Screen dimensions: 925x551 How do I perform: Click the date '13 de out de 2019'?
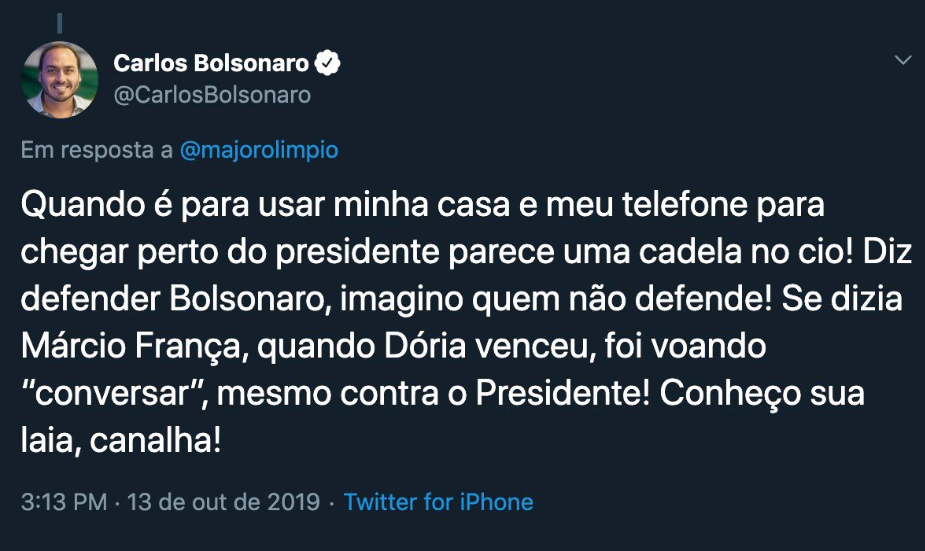point(222,501)
